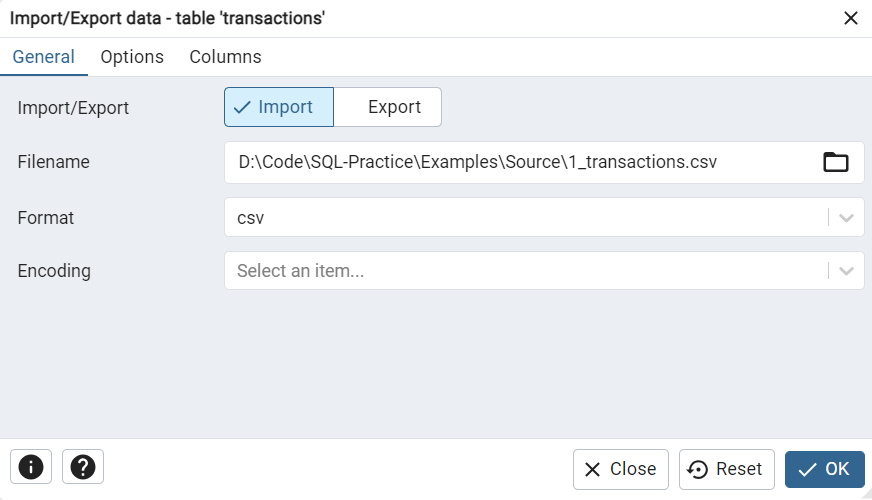Click the Encoding field label
This screenshot has width=872, height=500.
click(54, 271)
